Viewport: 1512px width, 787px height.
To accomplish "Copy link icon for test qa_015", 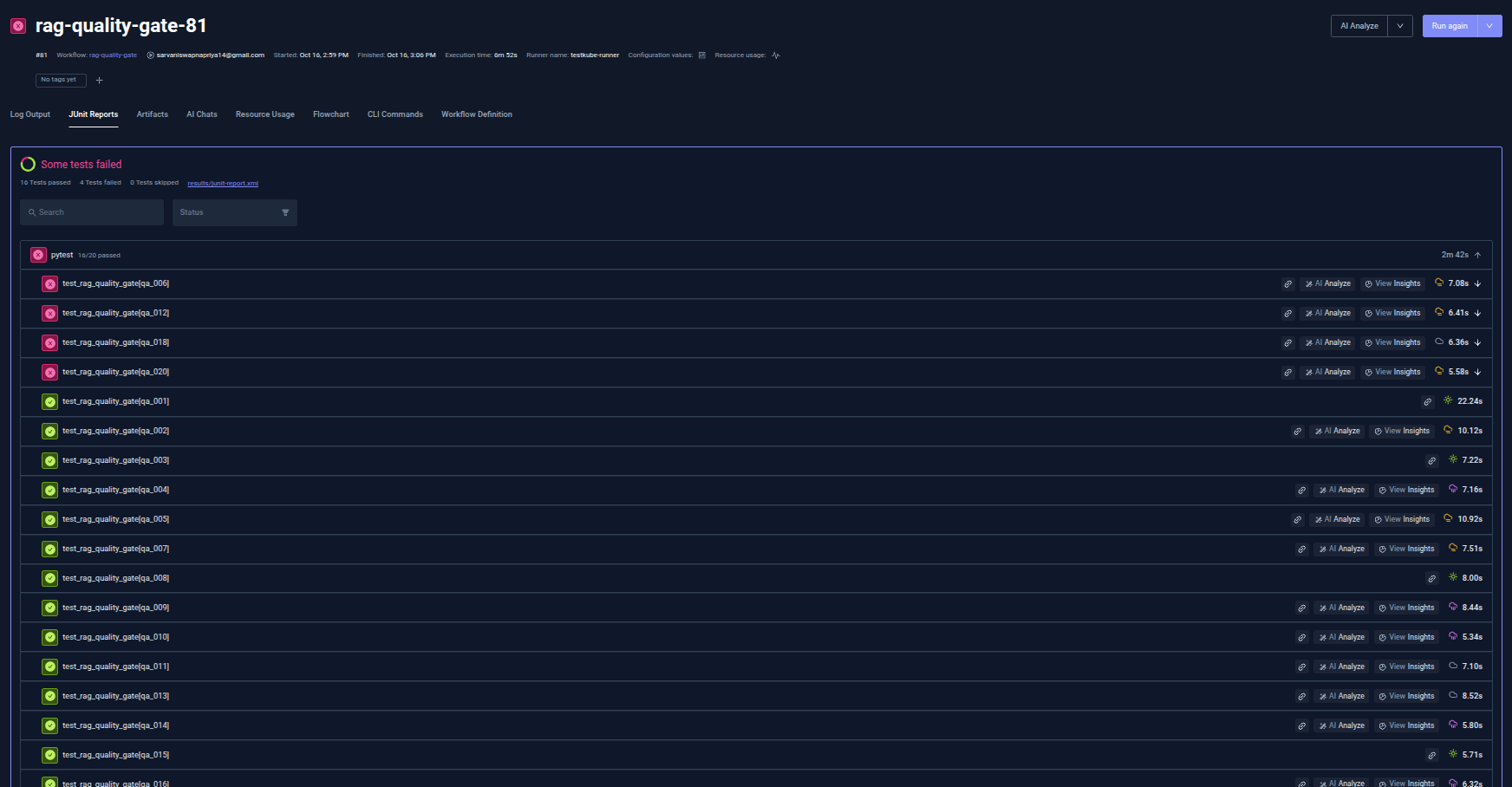I will point(1432,755).
